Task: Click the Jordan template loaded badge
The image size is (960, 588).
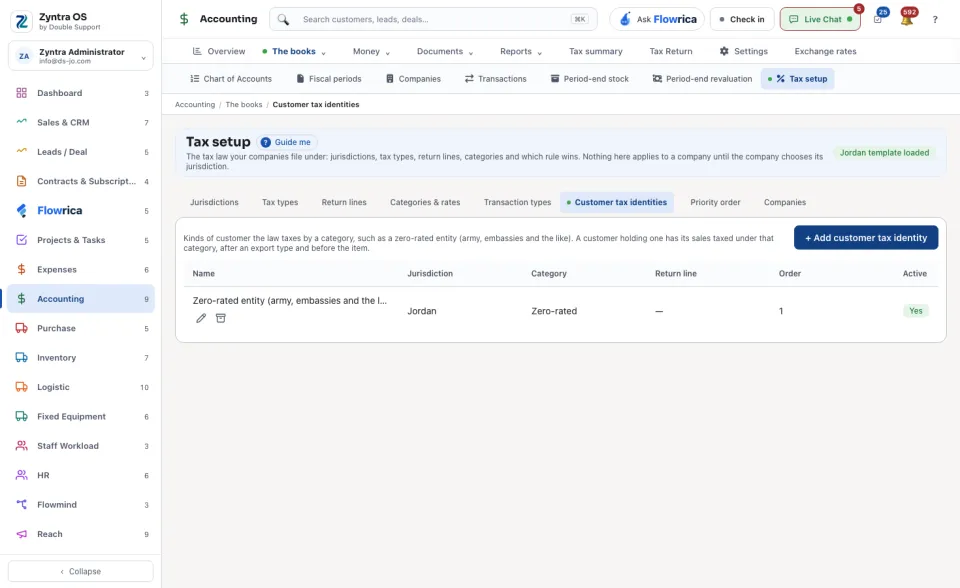Action: click(x=884, y=153)
